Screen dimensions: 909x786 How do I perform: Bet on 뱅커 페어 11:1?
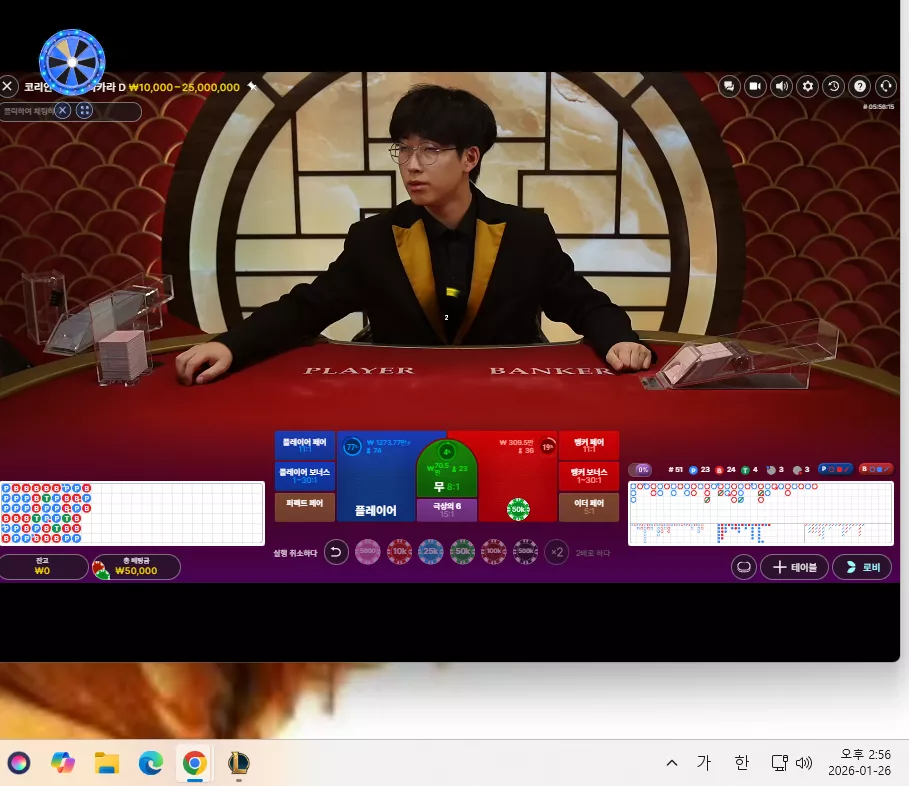pyautogui.click(x=588, y=445)
